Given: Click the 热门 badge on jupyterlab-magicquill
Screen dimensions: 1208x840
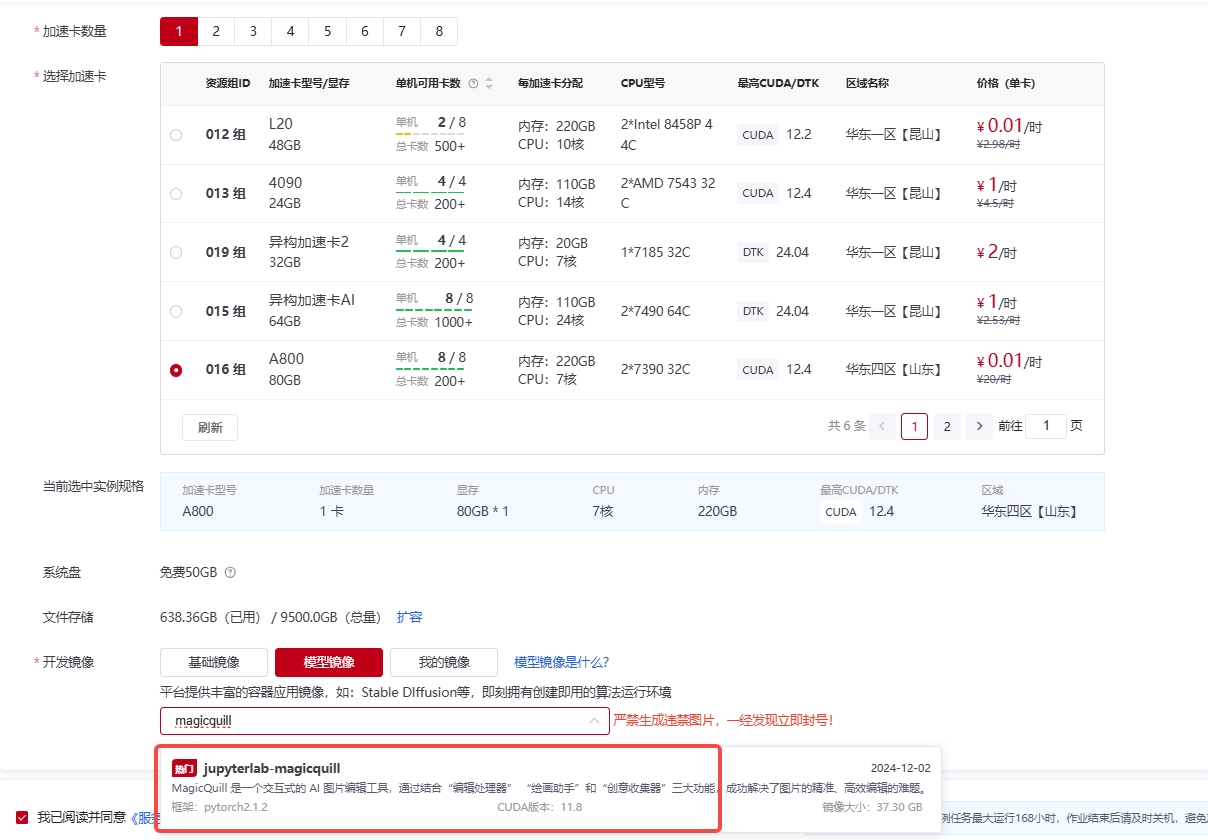Looking at the screenshot, I should pyautogui.click(x=184, y=768).
